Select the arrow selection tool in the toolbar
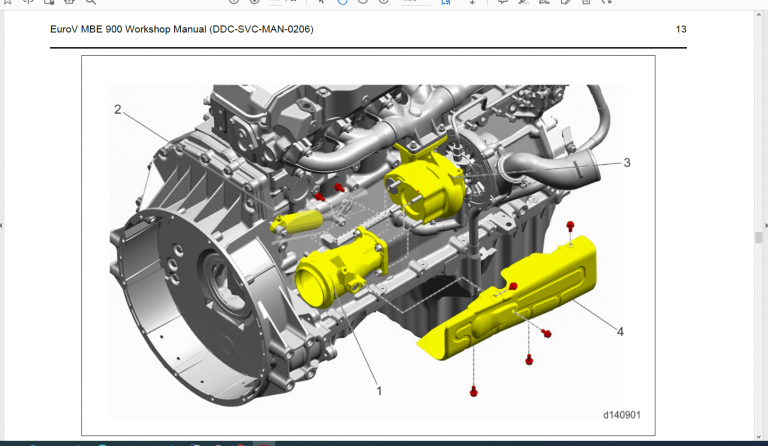This screenshot has height=446, width=768. tap(319, 2)
